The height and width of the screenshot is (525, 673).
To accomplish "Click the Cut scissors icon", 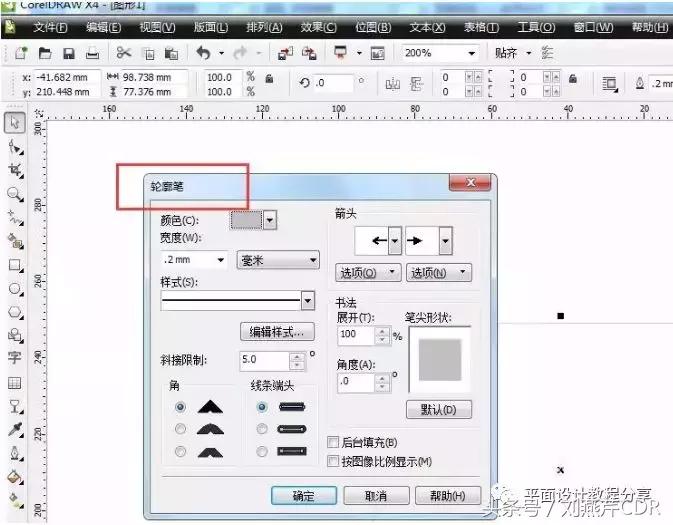I will (124, 53).
